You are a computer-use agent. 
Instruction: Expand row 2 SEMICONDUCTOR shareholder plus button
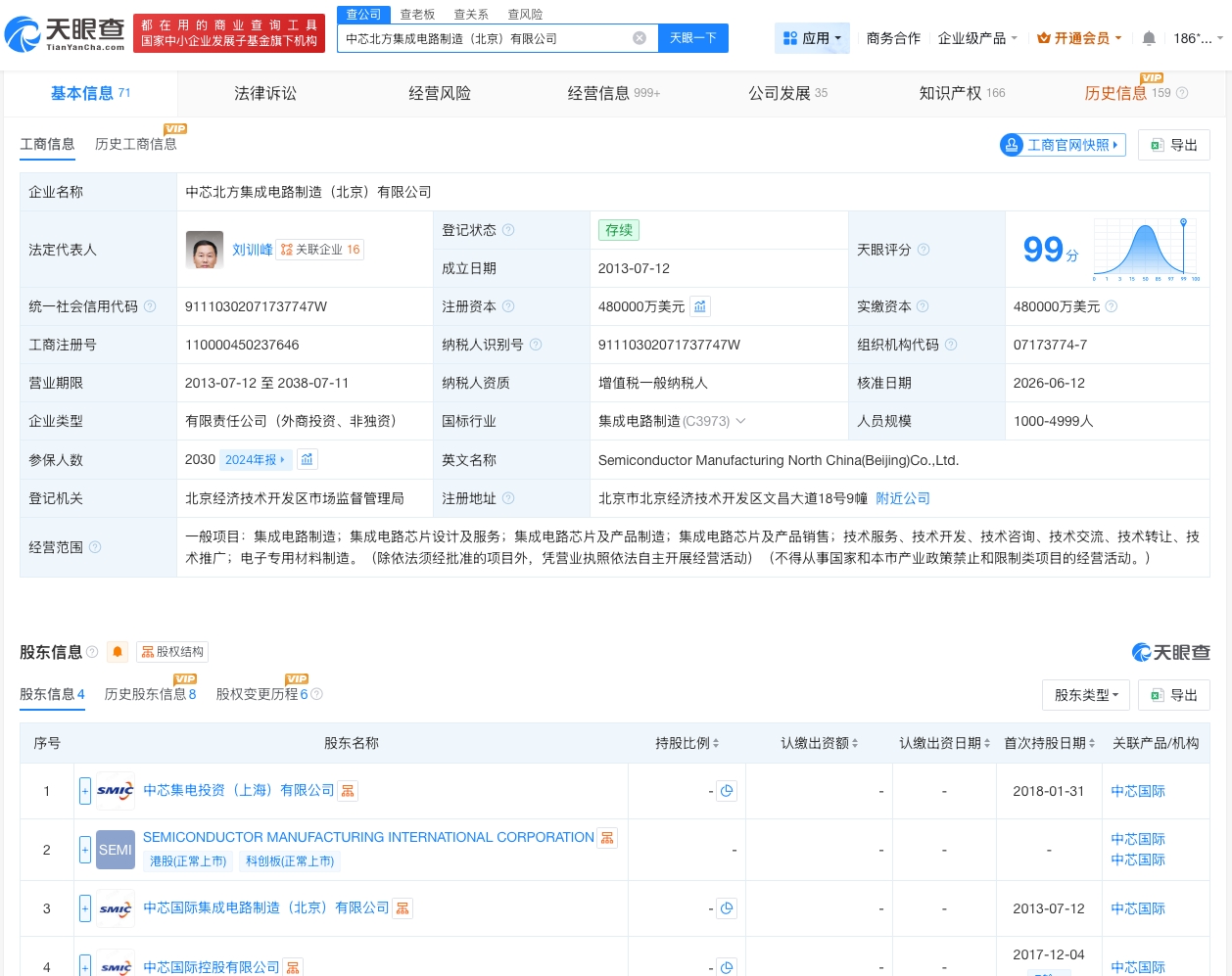click(x=85, y=850)
